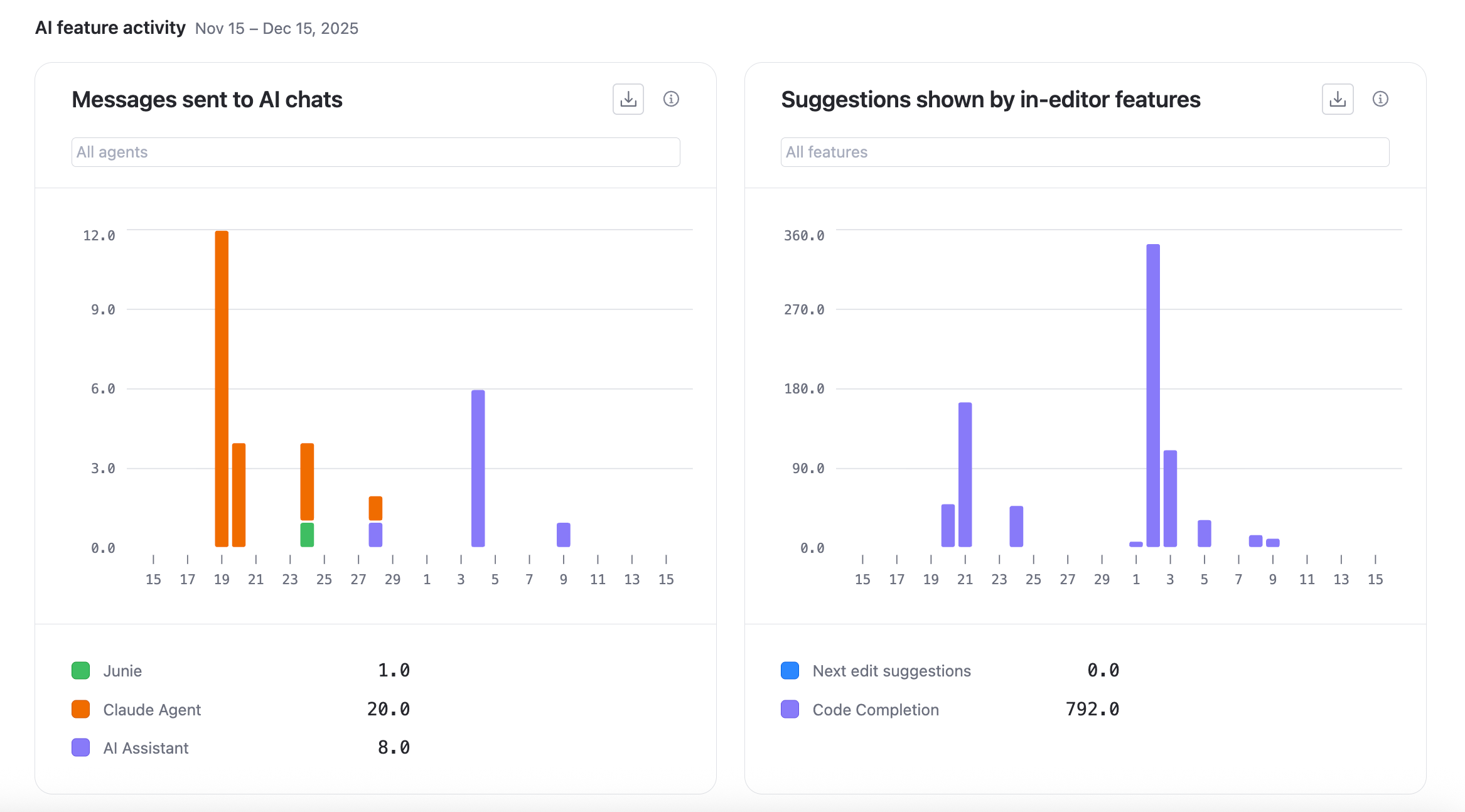Toggle the AI Assistant series visibility
Image resolution: width=1465 pixels, height=812 pixels.
146,747
